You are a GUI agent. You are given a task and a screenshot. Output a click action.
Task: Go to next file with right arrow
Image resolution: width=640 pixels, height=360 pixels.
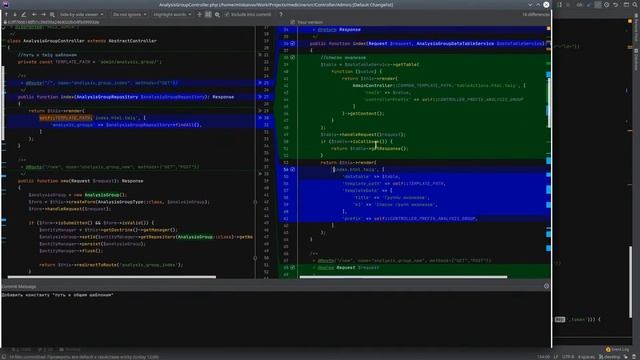[43, 14]
